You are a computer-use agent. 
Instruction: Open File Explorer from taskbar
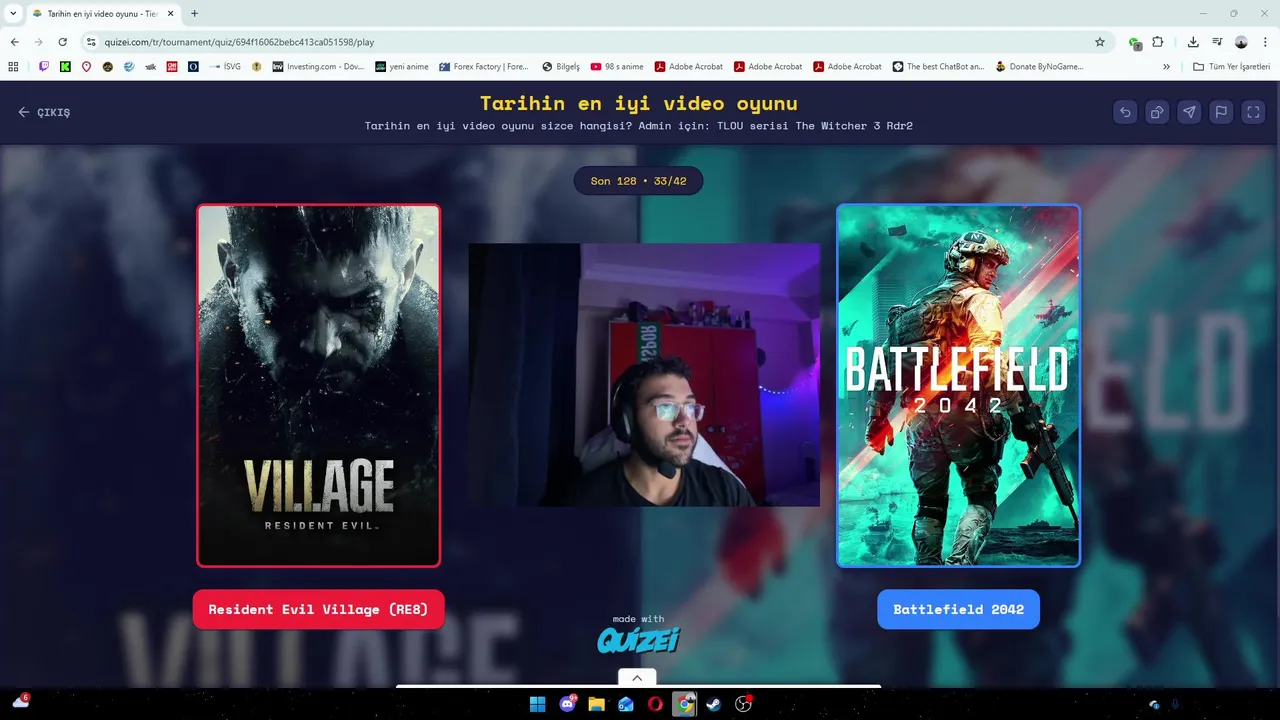[x=596, y=704]
